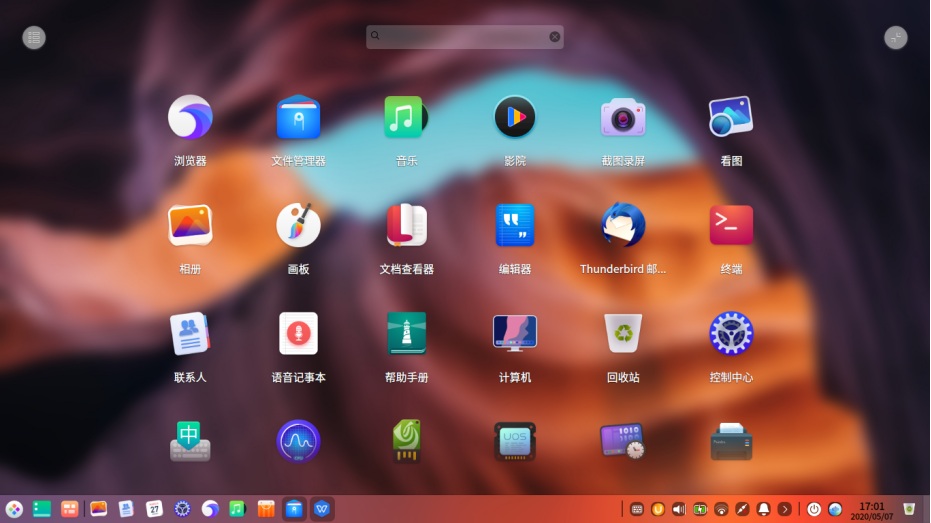Click the launcher button in the dock
The height and width of the screenshot is (523, 931).
tap(14, 509)
